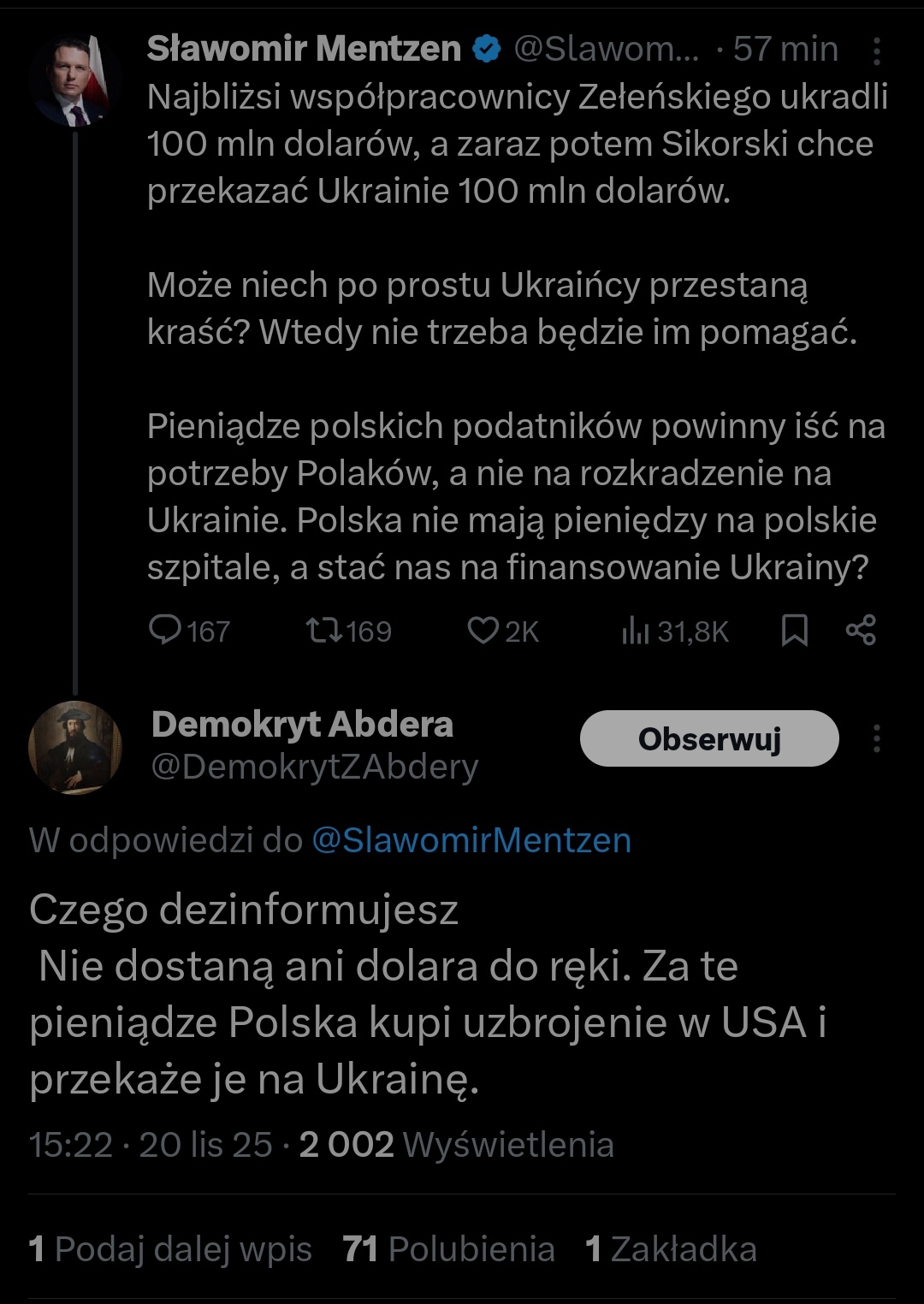Image resolution: width=924 pixels, height=1304 pixels.
Task: Open view analytics icon showing 31,8K
Action: [636, 631]
